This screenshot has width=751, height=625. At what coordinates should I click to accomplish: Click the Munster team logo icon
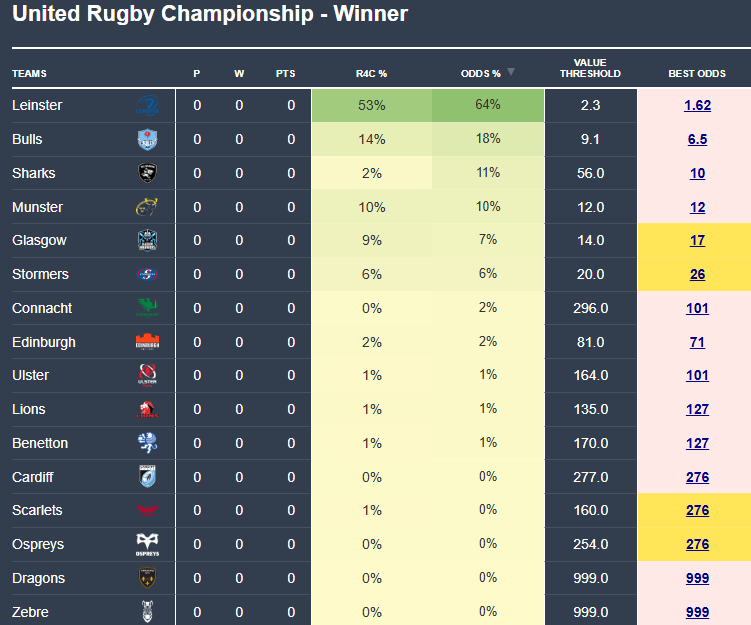(x=148, y=207)
